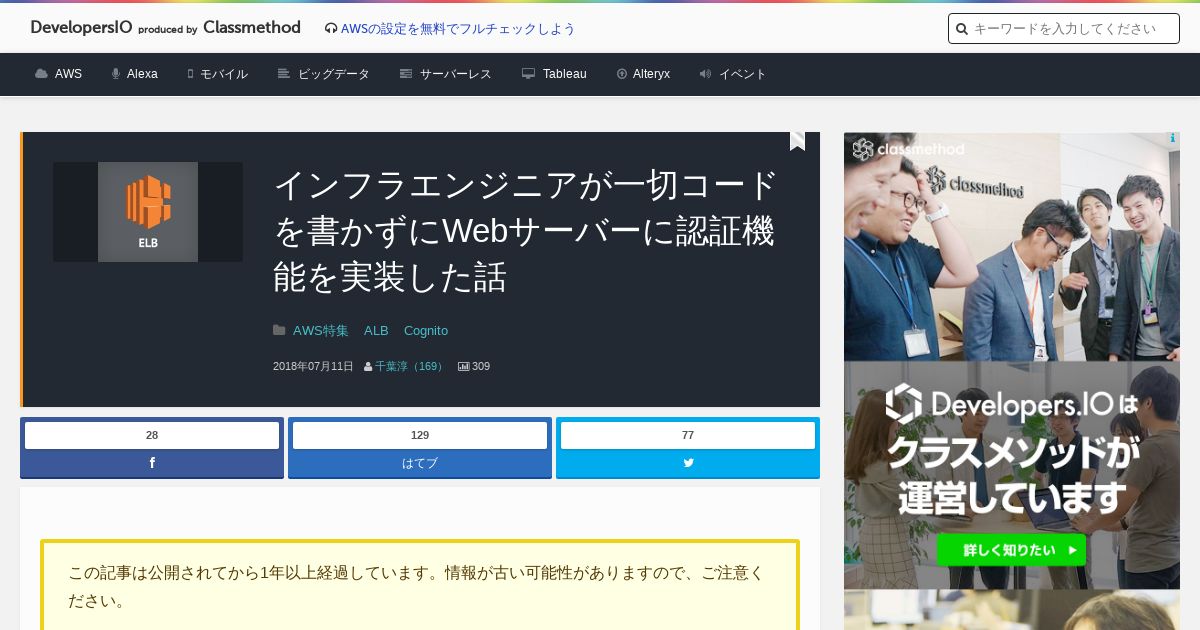
Task: Click the magnifier icon in the search box
Action: click(x=962, y=29)
